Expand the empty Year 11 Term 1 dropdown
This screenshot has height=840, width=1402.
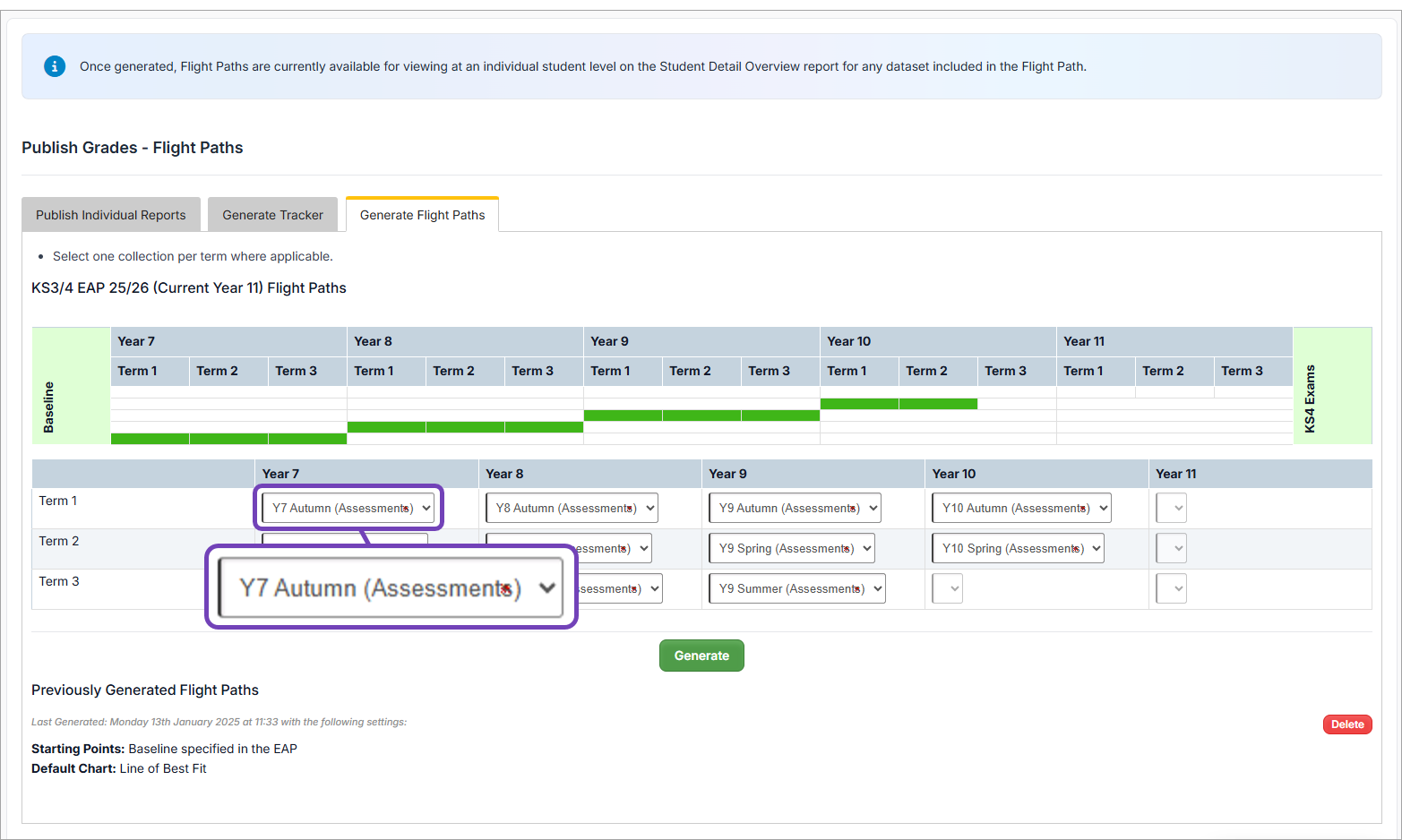point(1171,508)
